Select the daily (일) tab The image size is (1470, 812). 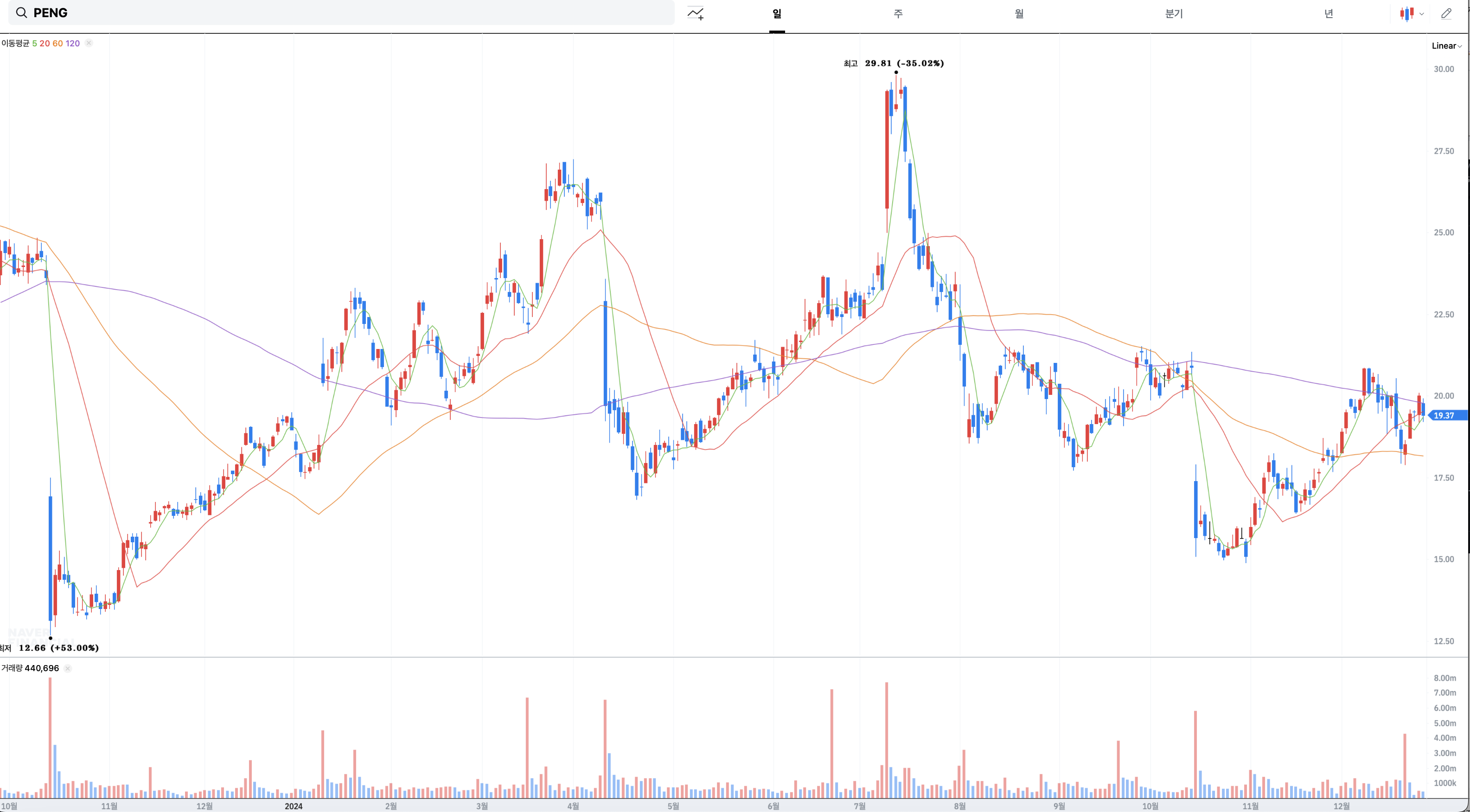pyautogui.click(x=777, y=13)
